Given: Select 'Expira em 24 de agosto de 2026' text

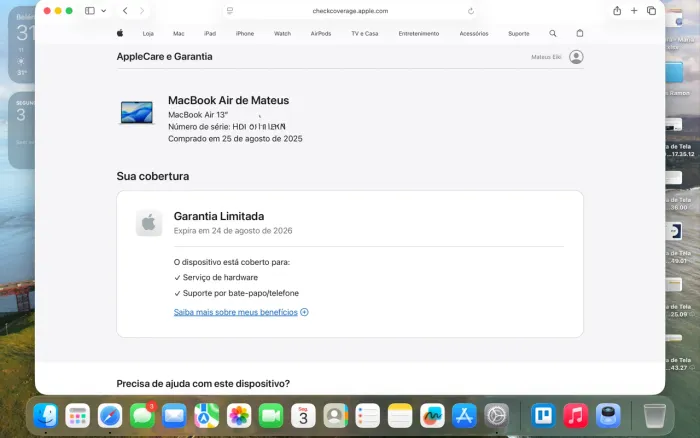Looking at the screenshot, I should coord(233,231).
